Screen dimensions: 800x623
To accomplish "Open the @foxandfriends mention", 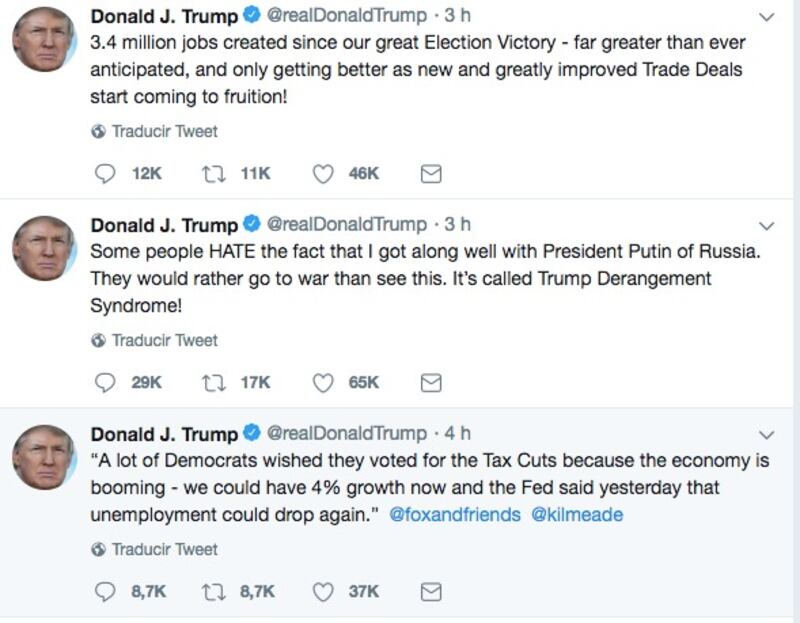I will click(x=454, y=515).
